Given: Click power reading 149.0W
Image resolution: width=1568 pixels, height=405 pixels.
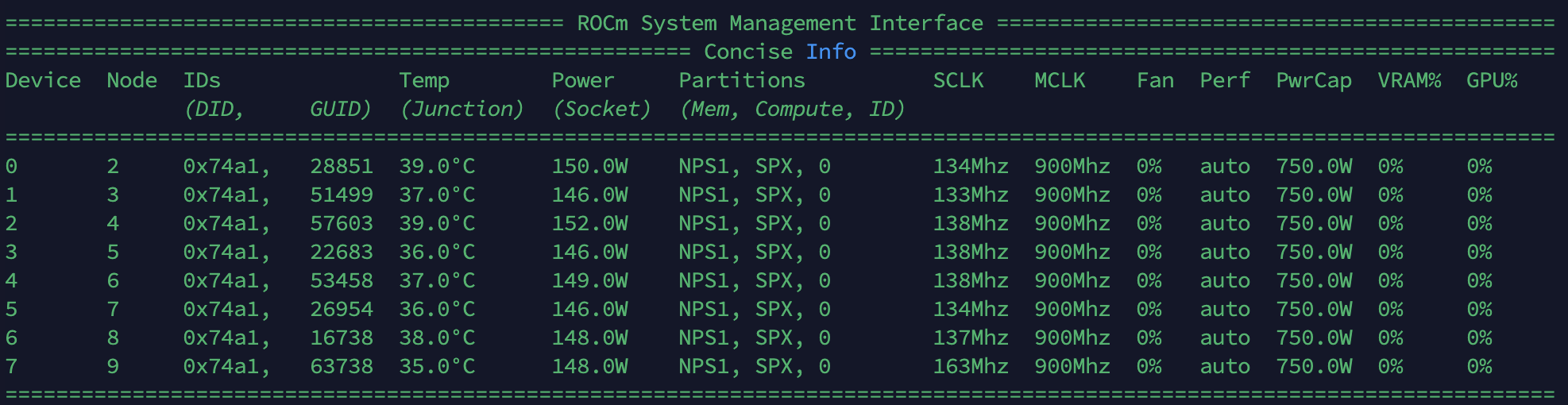Looking at the screenshot, I should coord(589,280).
